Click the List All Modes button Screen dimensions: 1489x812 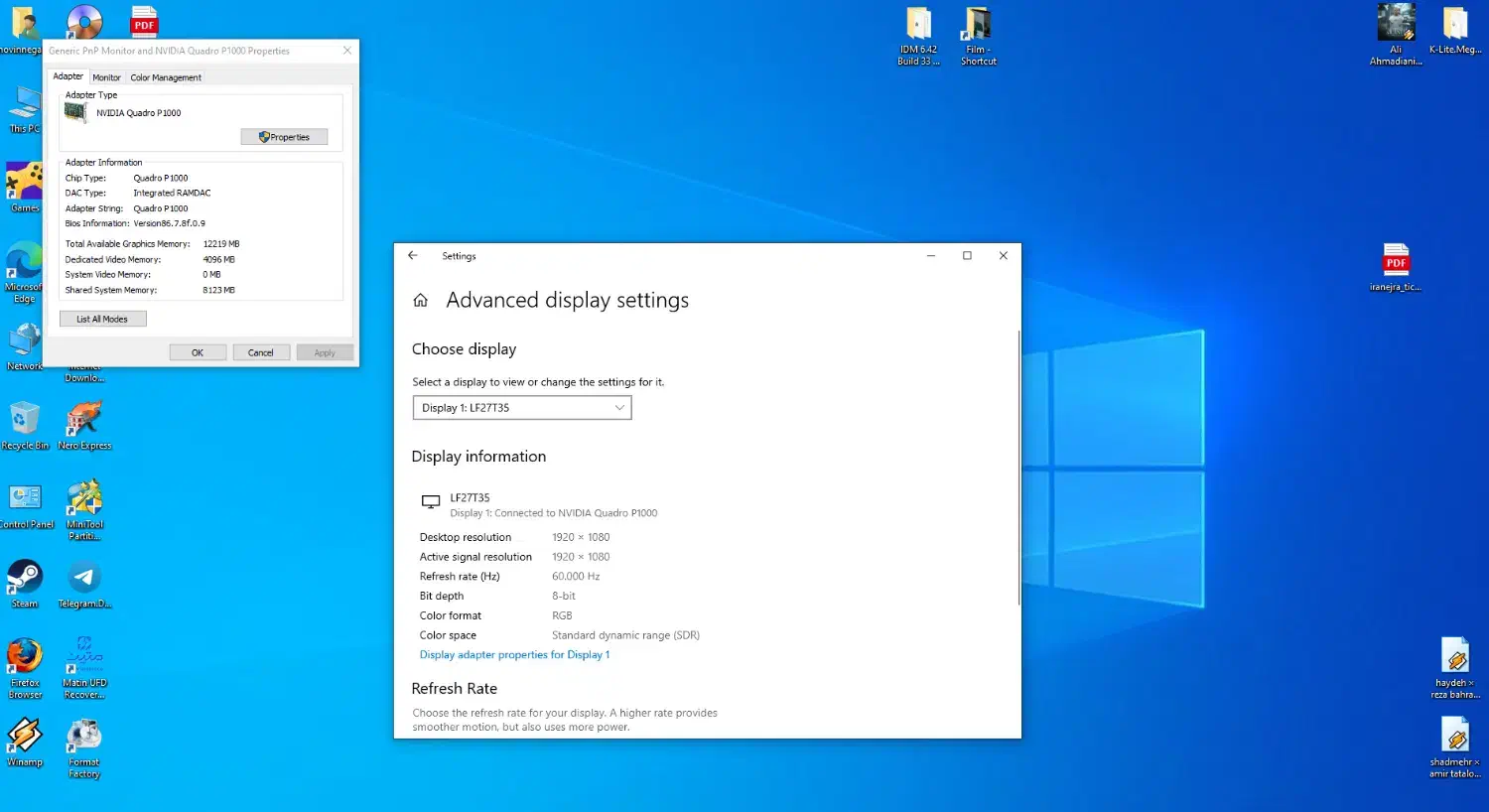tap(102, 319)
